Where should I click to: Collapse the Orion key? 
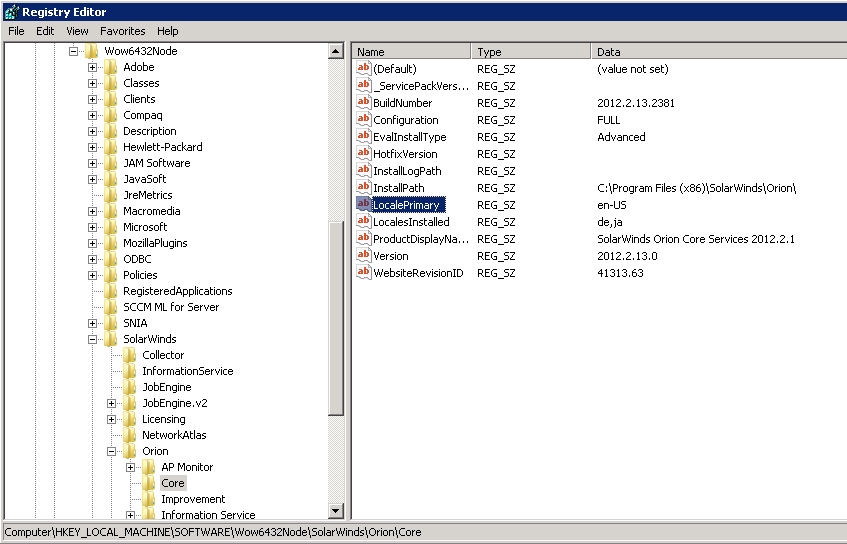111,451
